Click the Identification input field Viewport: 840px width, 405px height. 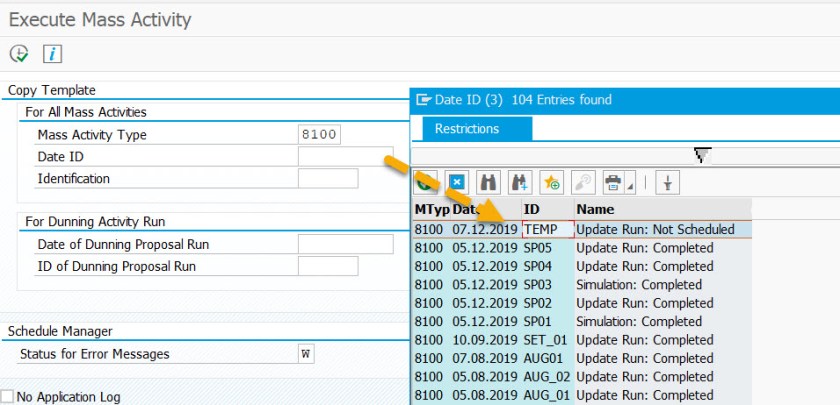click(327, 179)
